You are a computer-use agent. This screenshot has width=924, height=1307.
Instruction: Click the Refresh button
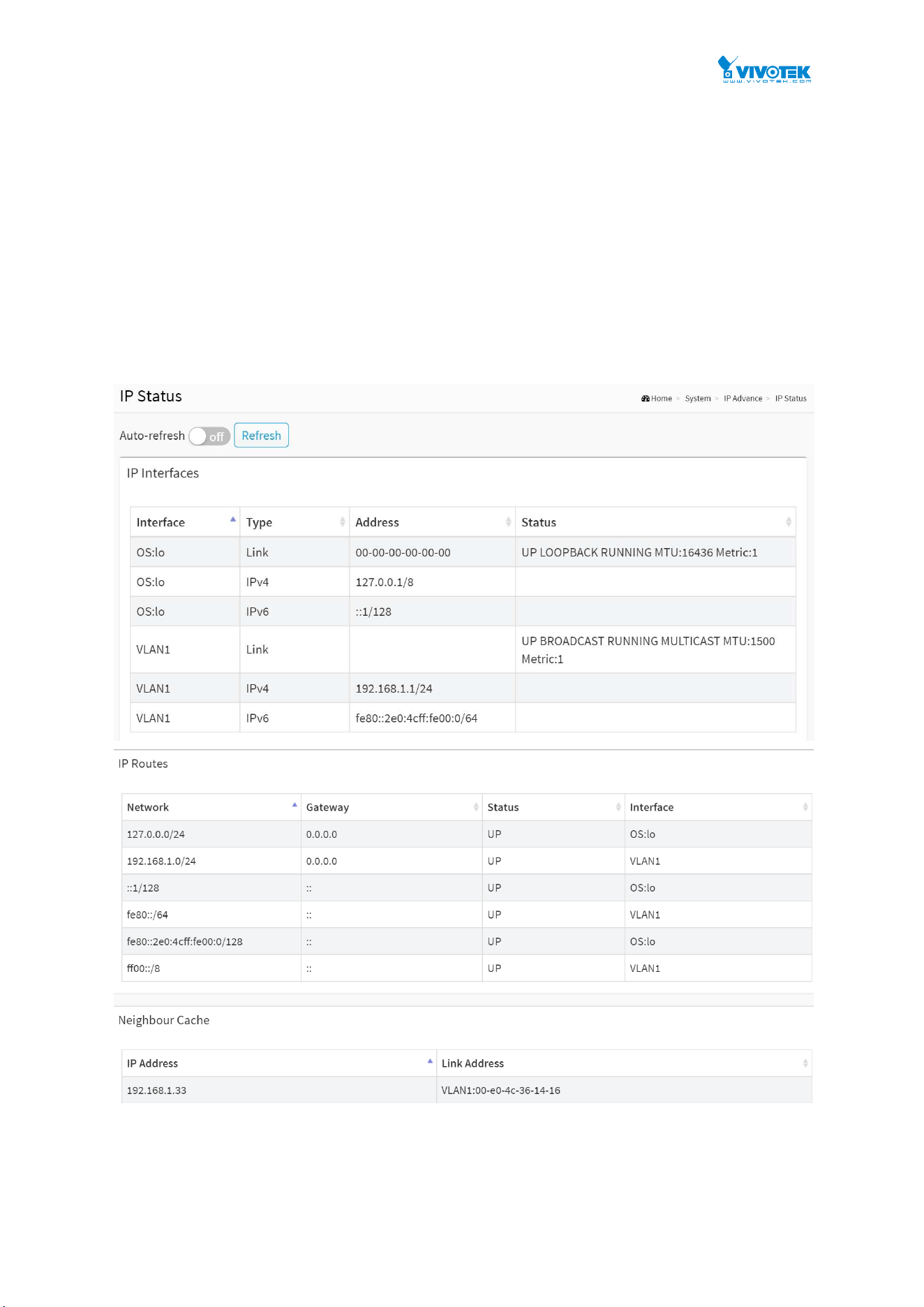coord(261,436)
